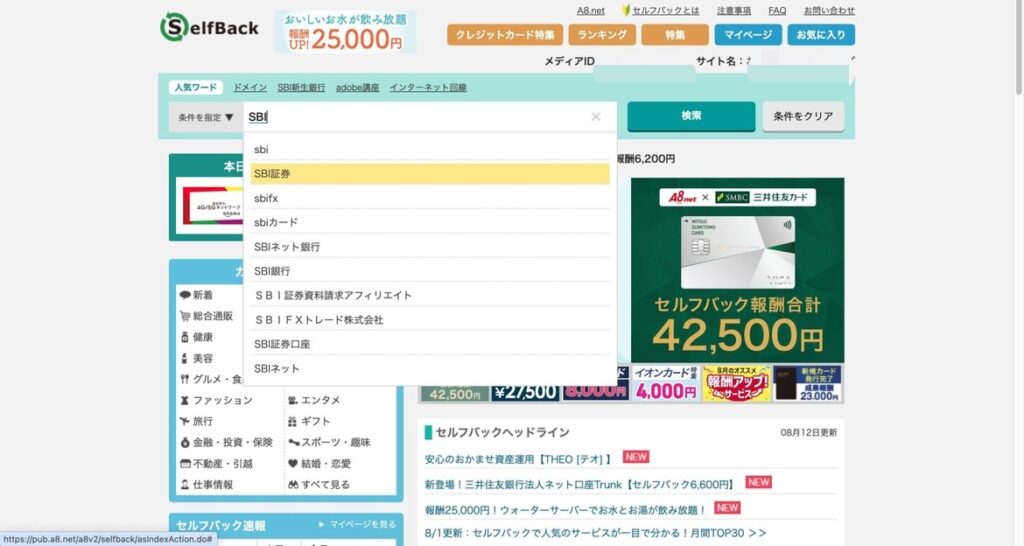Select the sbiカード suggestion
Image resolution: width=1024 pixels, height=546 pixels.
pos(430,222)
